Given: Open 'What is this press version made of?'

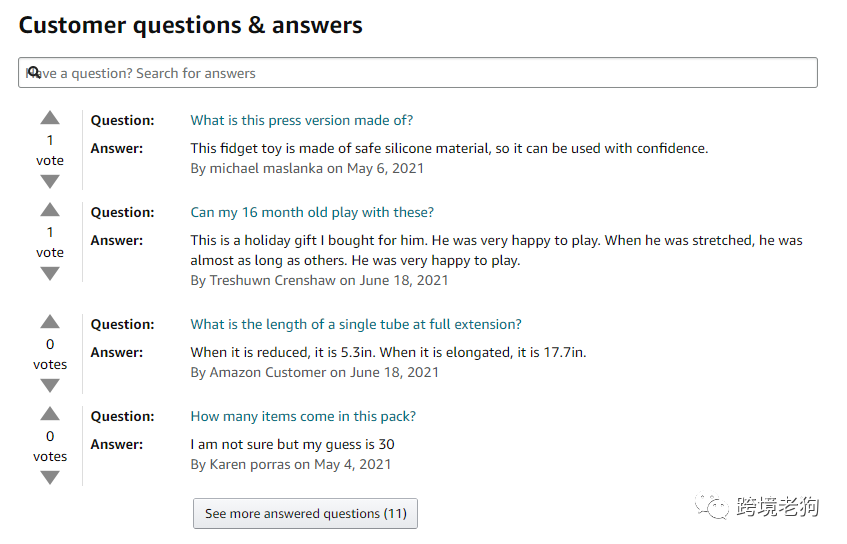Looking at the screenshot, I should 301,120.
